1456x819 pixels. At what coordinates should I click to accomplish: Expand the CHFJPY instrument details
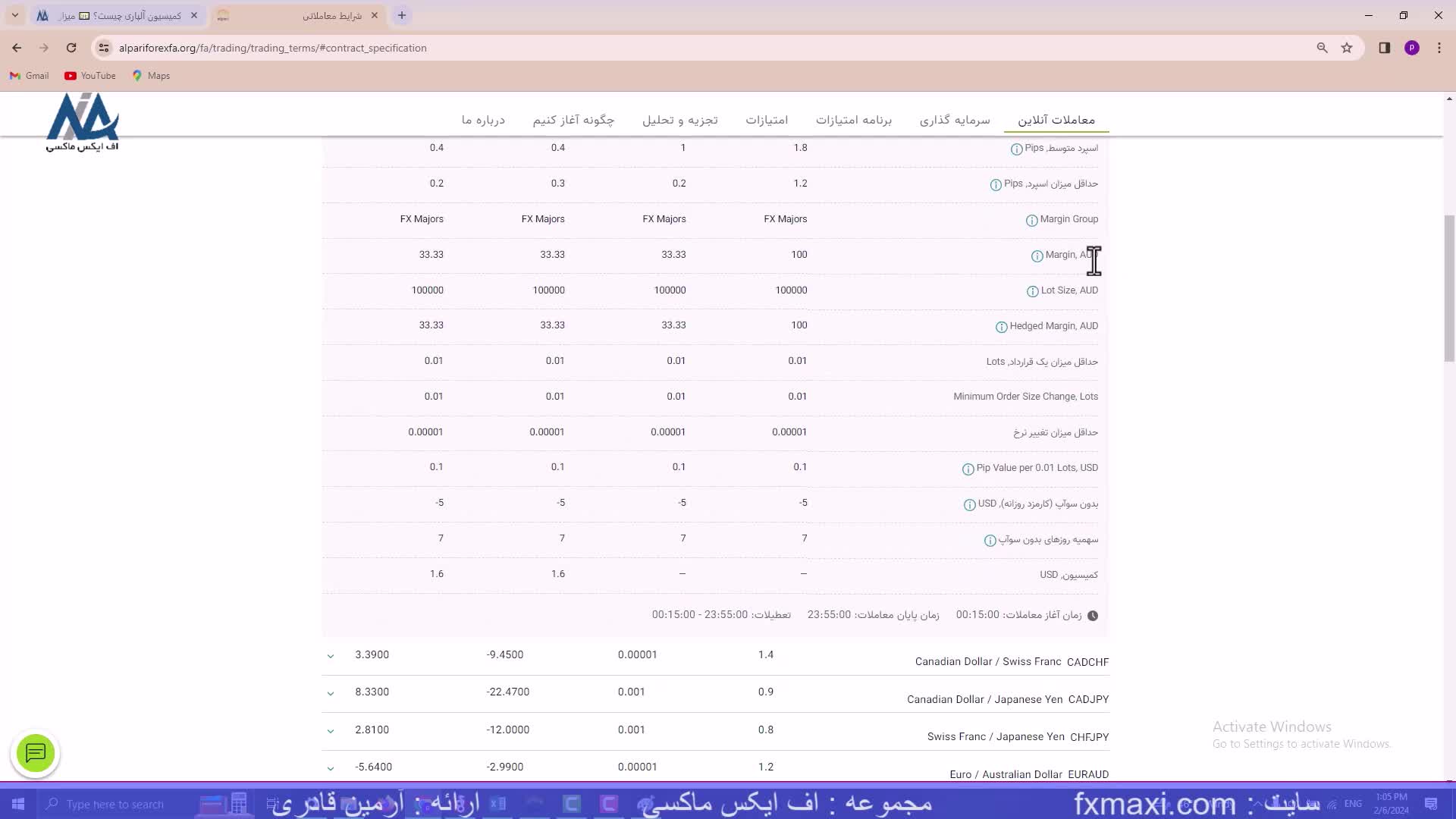coord(331,731)
